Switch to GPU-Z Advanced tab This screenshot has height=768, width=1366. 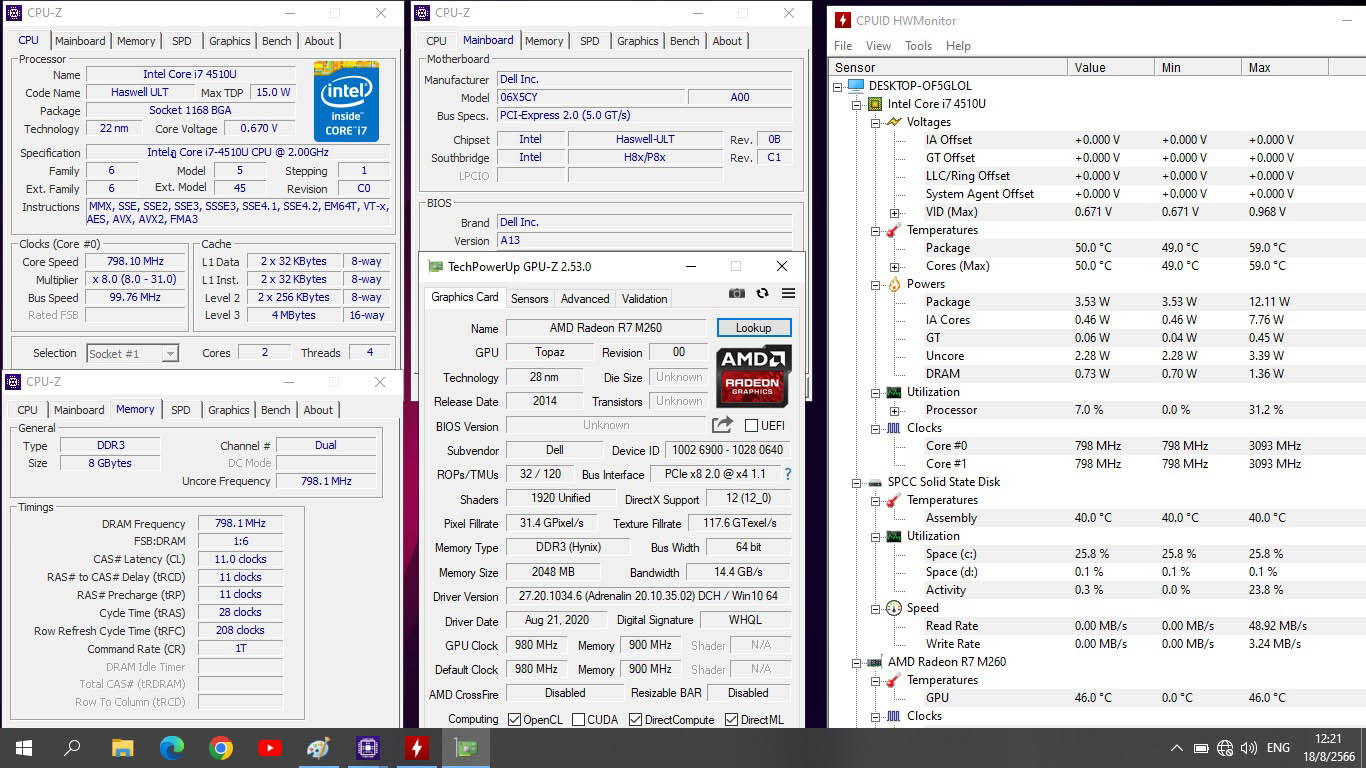[x=585, y=298]
